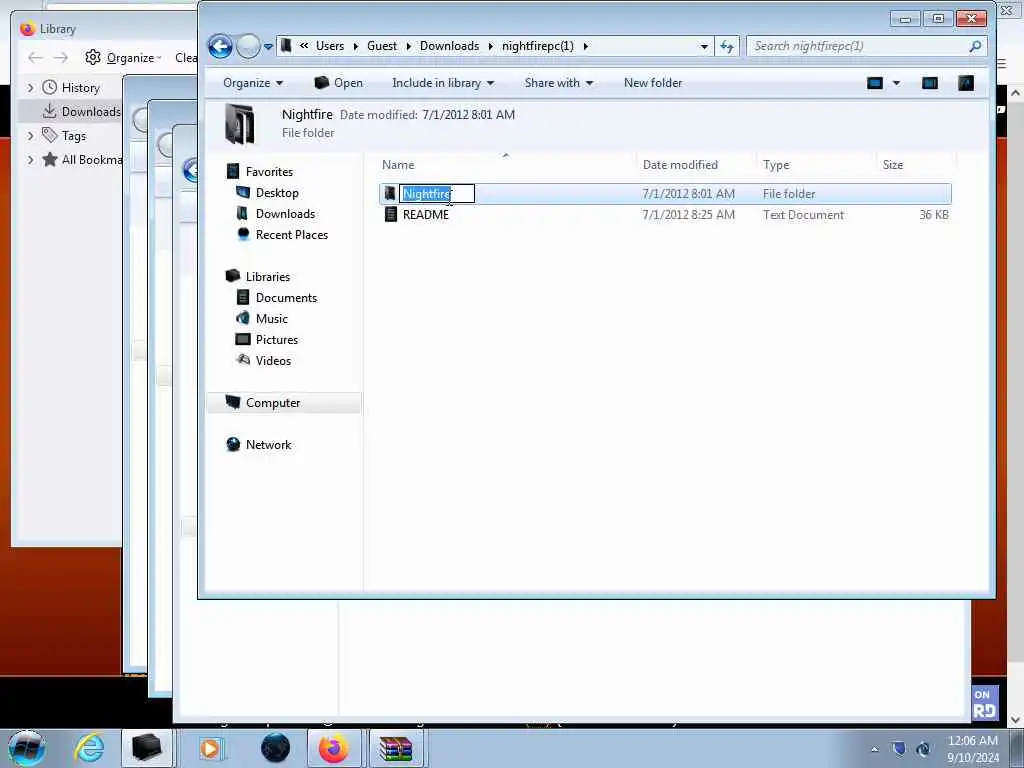Open Desktop in Favorites
Image resolution: width=1024 pixels, height=768 pixels.
point(277,193)
